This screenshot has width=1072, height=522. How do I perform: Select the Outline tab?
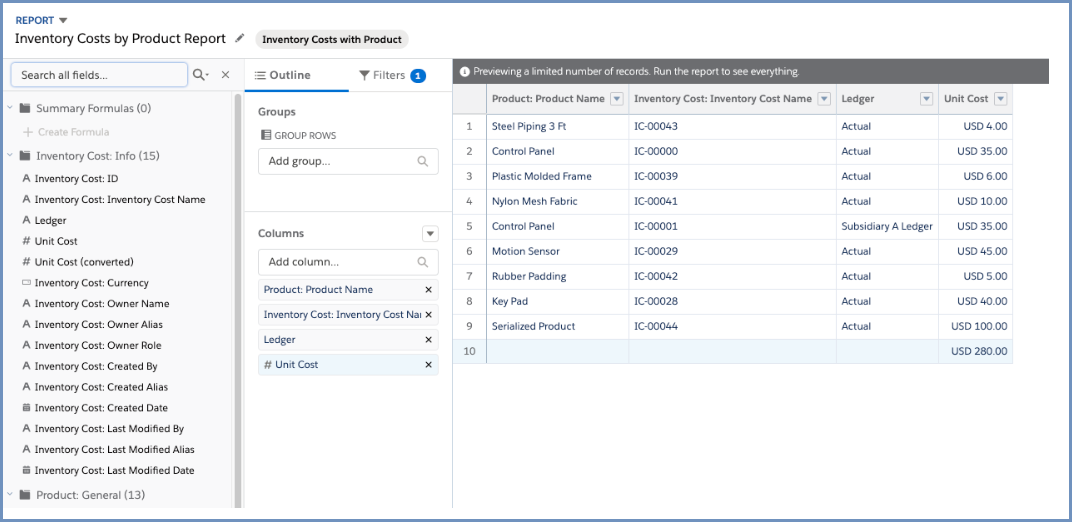(x=282, y=75)
